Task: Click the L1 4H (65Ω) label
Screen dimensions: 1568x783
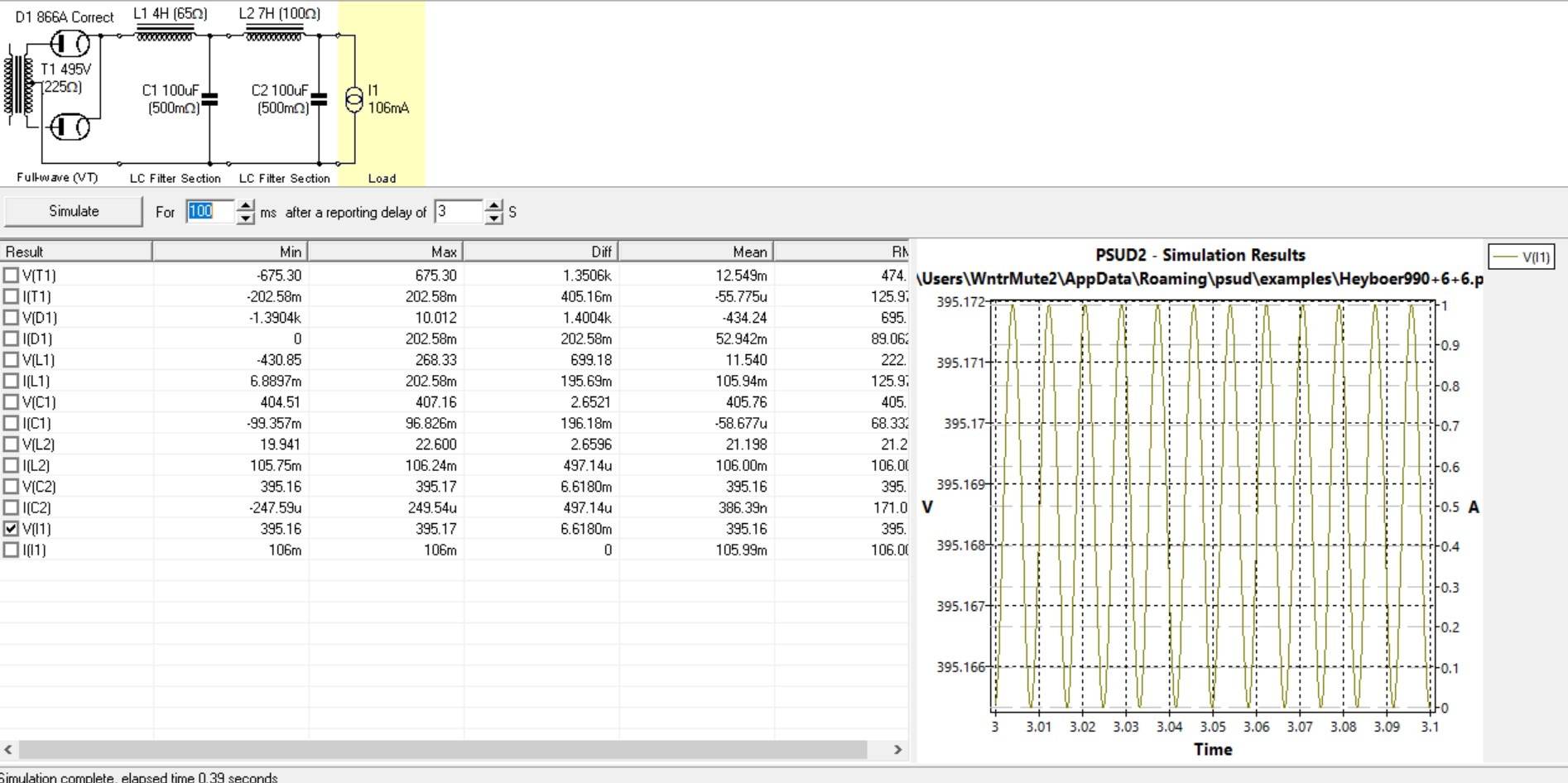Action: (x=171, y=13)
